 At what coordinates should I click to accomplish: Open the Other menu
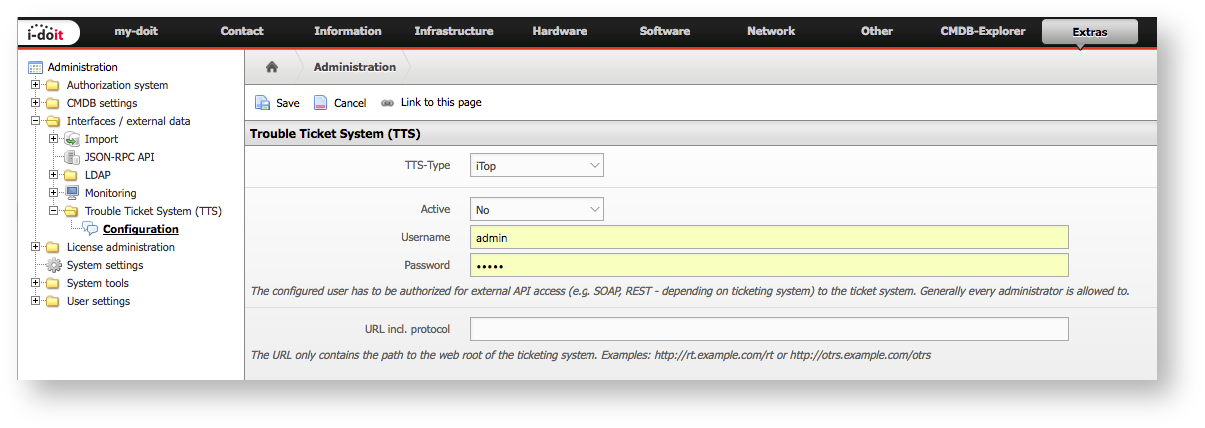pyautogui.click(x=877, y=31)
